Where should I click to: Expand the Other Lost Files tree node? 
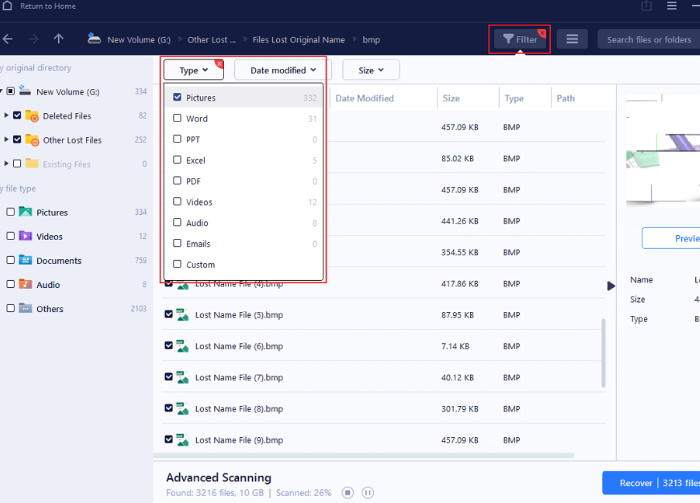pyautogui.click(x=6, y=140)
